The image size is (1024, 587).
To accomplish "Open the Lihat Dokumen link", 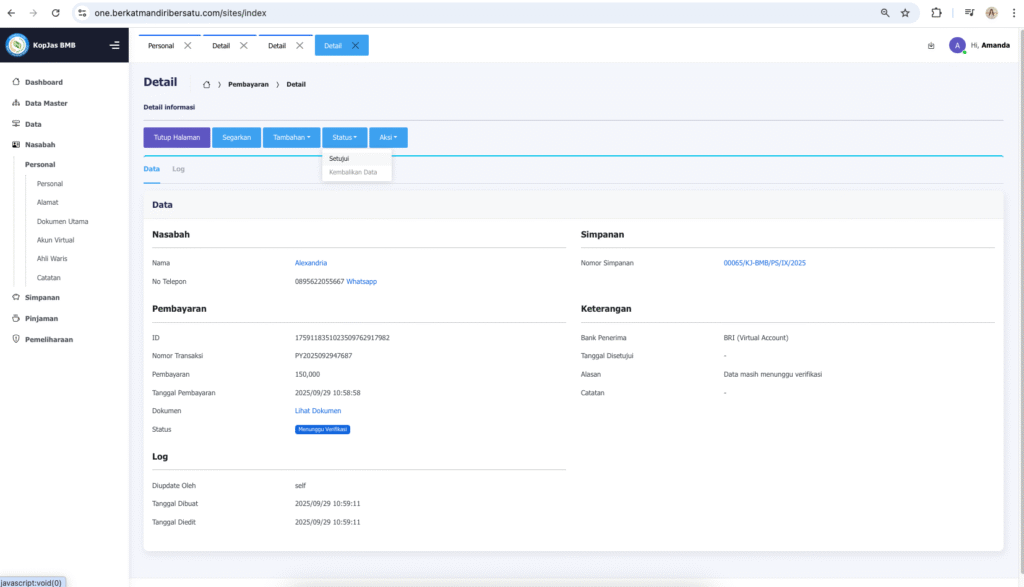I will tap(318, 411).
